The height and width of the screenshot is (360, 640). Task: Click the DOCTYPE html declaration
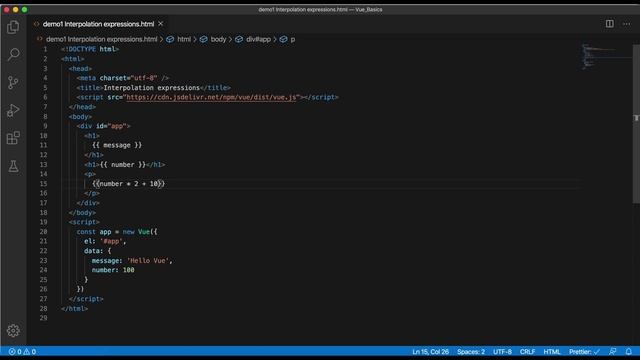(90, 49)
